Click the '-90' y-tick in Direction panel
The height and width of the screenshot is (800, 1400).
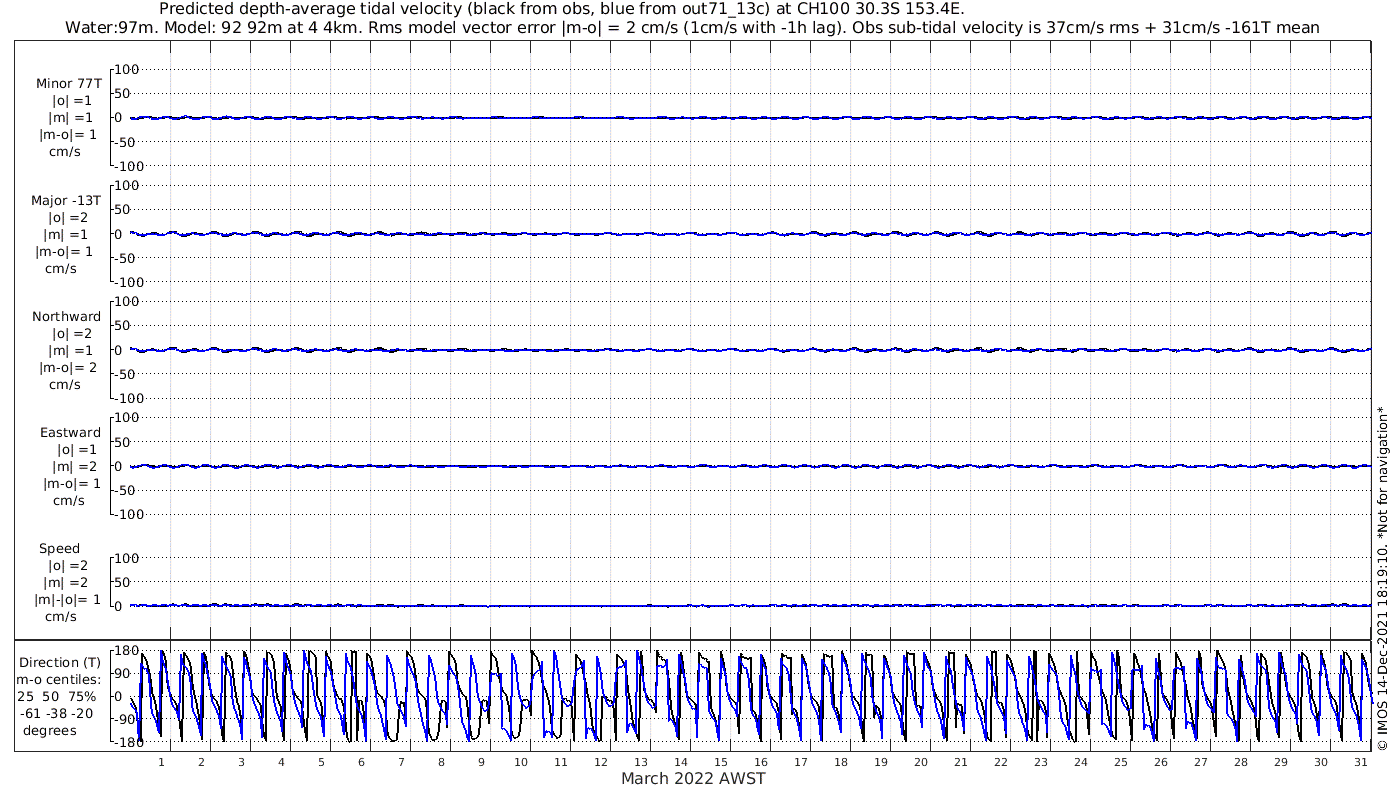click(125, 720)
